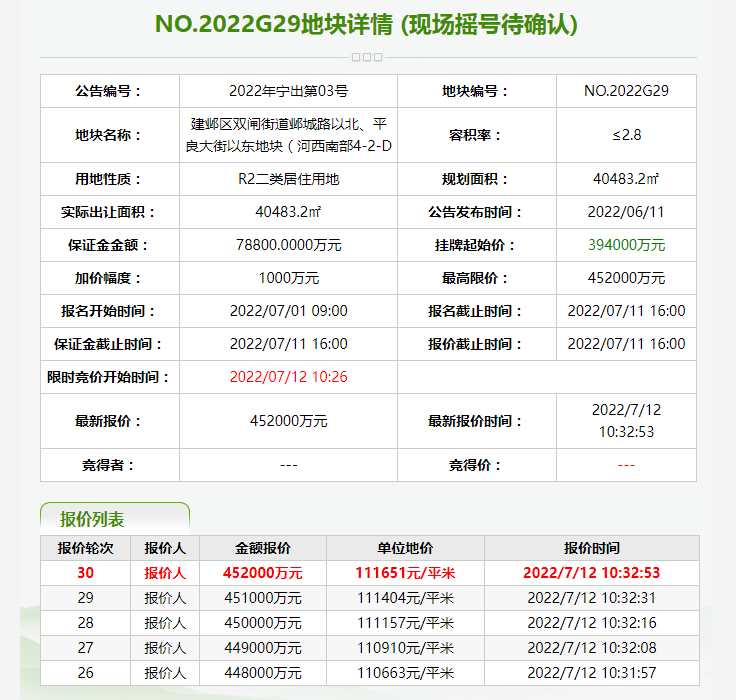Image resolution: width=736 pixels, height=700 pixels.
Task: Click the quote time 2022/7/12 10:31:57
Action: [x=592, y=672]
